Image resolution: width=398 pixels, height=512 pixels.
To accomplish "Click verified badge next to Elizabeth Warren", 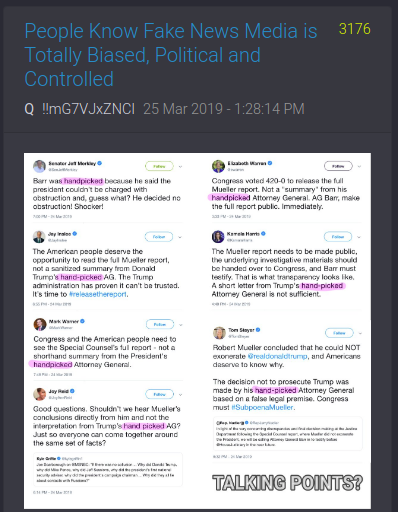I will [270, 163].
